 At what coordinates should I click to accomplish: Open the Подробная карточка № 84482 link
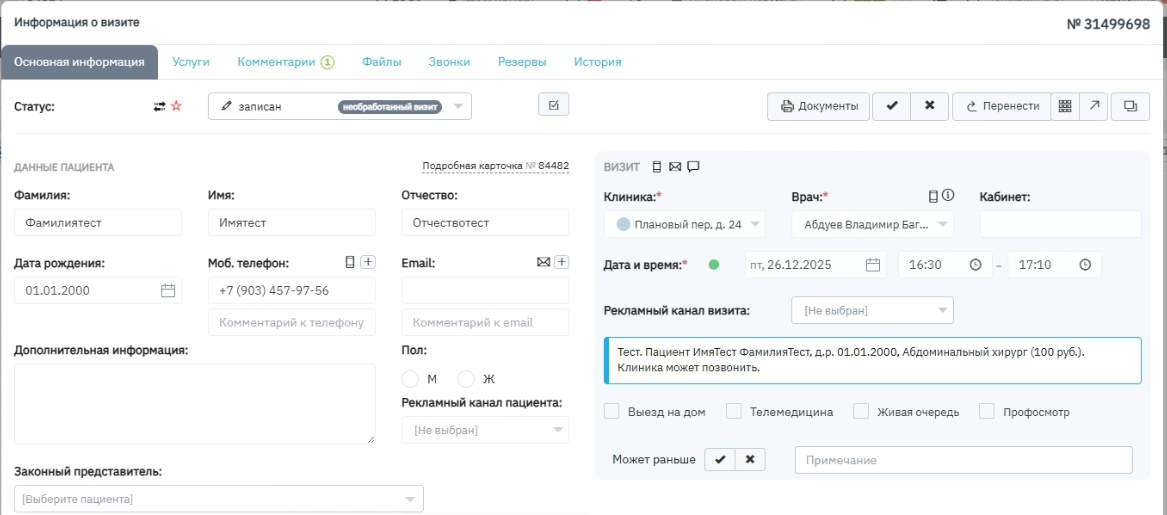click(x=495, y=166)
